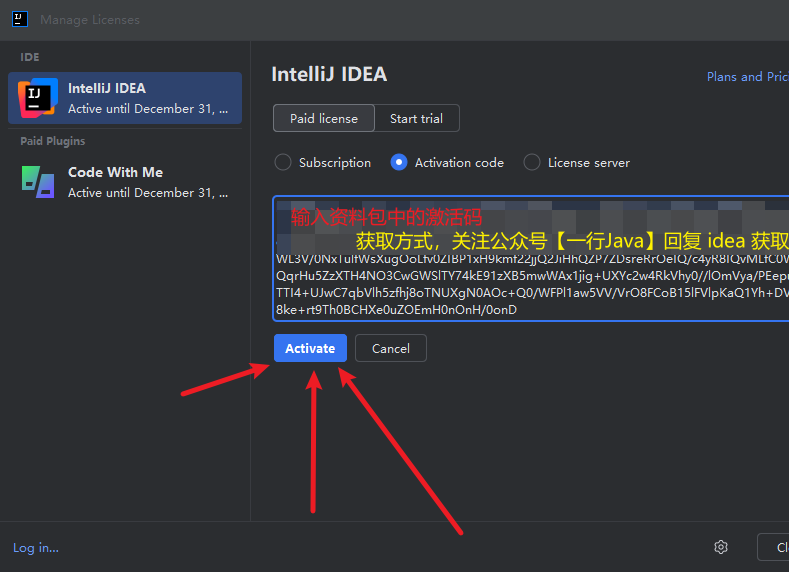The image size is (789, 572).
Task: Click the 'IDE' section label
Action: pyautogui.click(x=30, y=57)
